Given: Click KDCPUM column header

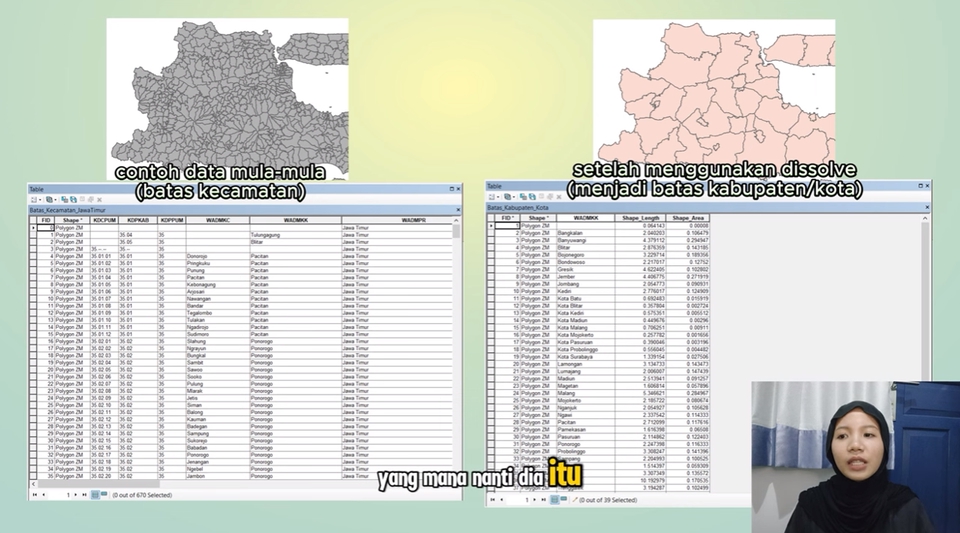Looking at the screenshot, I should coord(104,220).
